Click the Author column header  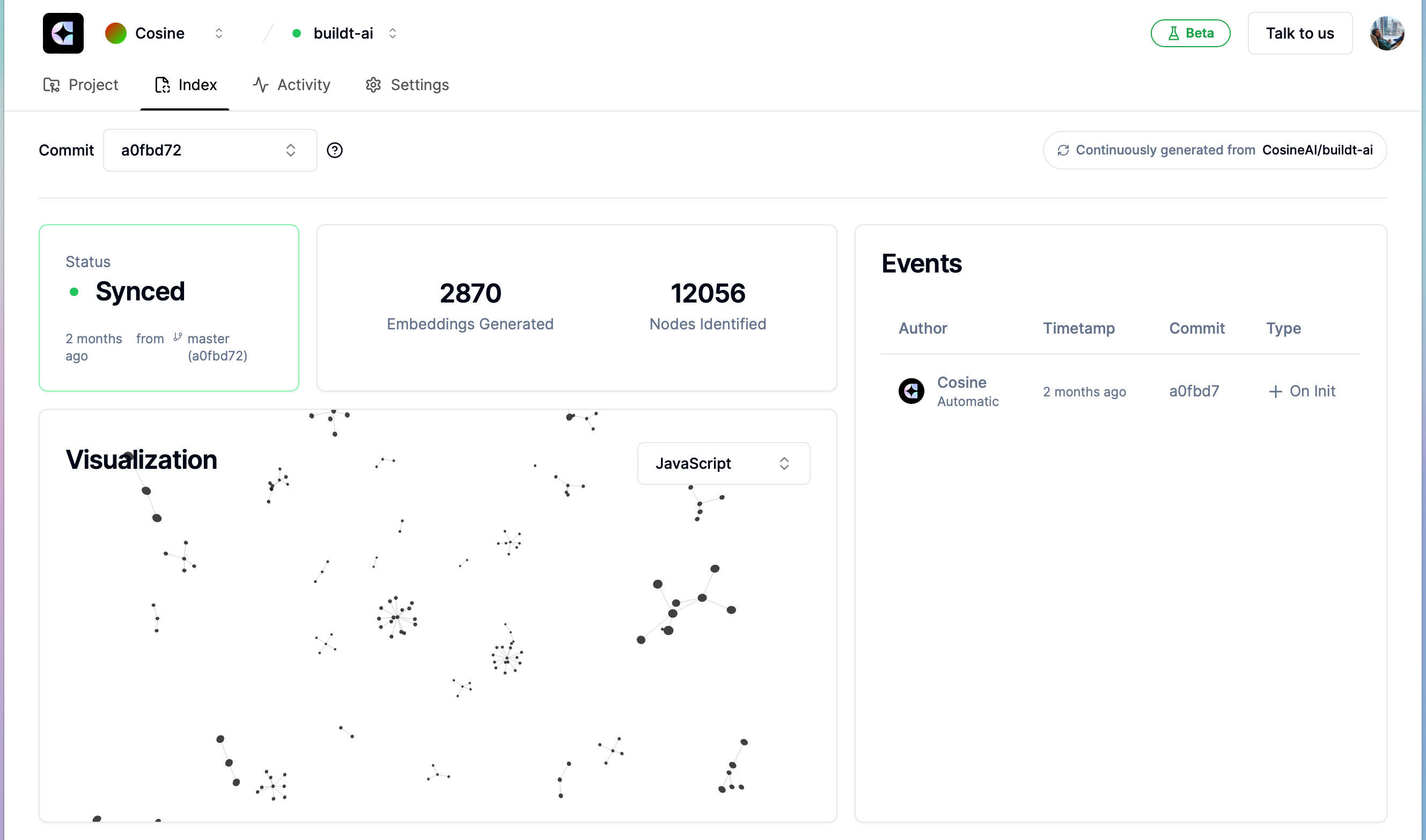pos(922,328)
